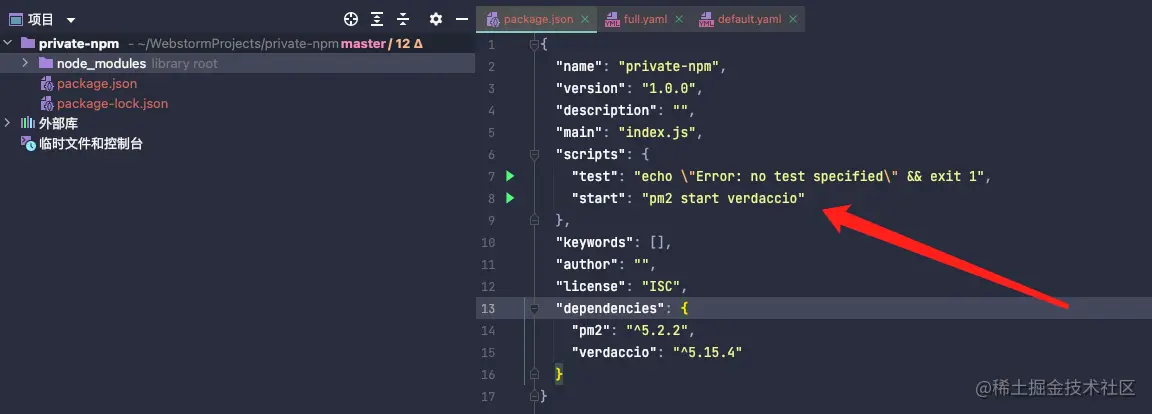Viewport: 1152px width, 414px height.
Task: Open package-lock.json in project tree
Action: coord(112,104)
